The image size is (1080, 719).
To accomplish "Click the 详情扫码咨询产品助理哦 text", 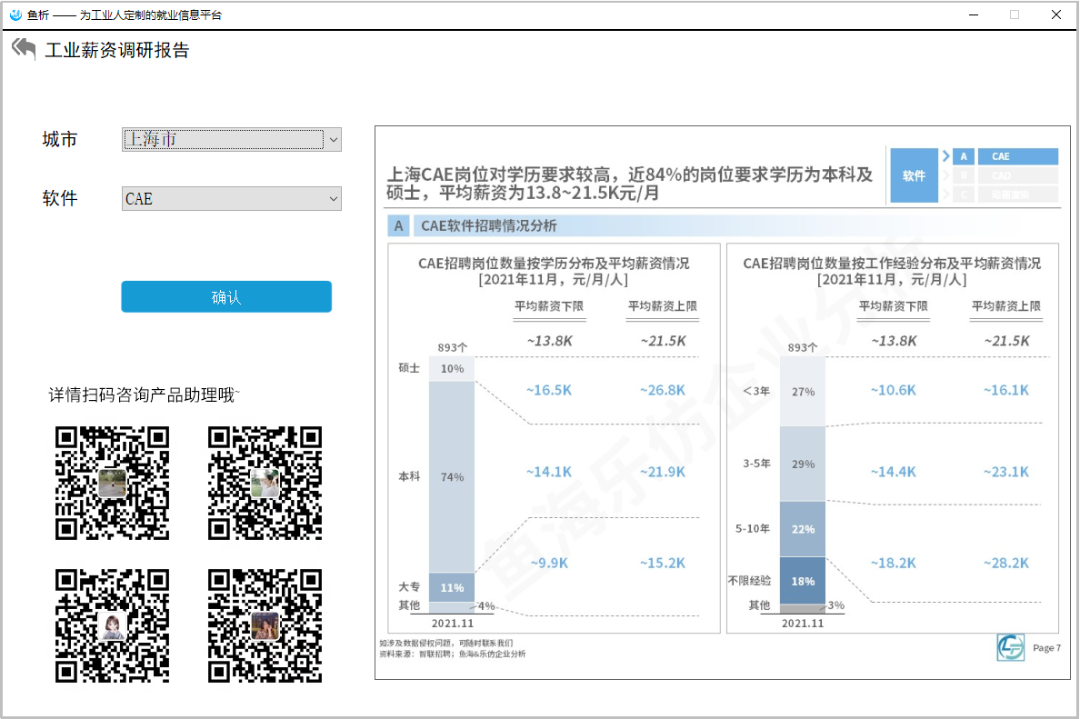I will pyautogui.click(x=144, y=395).
